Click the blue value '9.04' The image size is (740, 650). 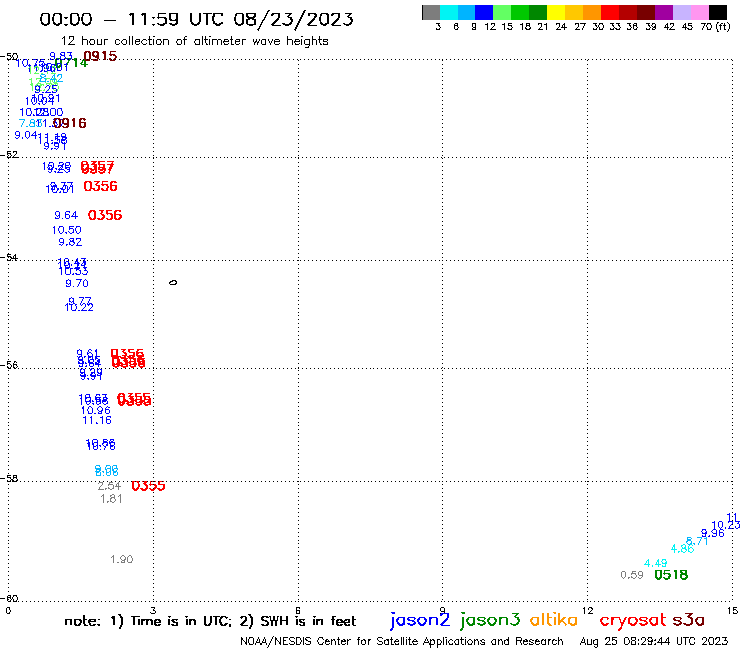tap(26, 135)
